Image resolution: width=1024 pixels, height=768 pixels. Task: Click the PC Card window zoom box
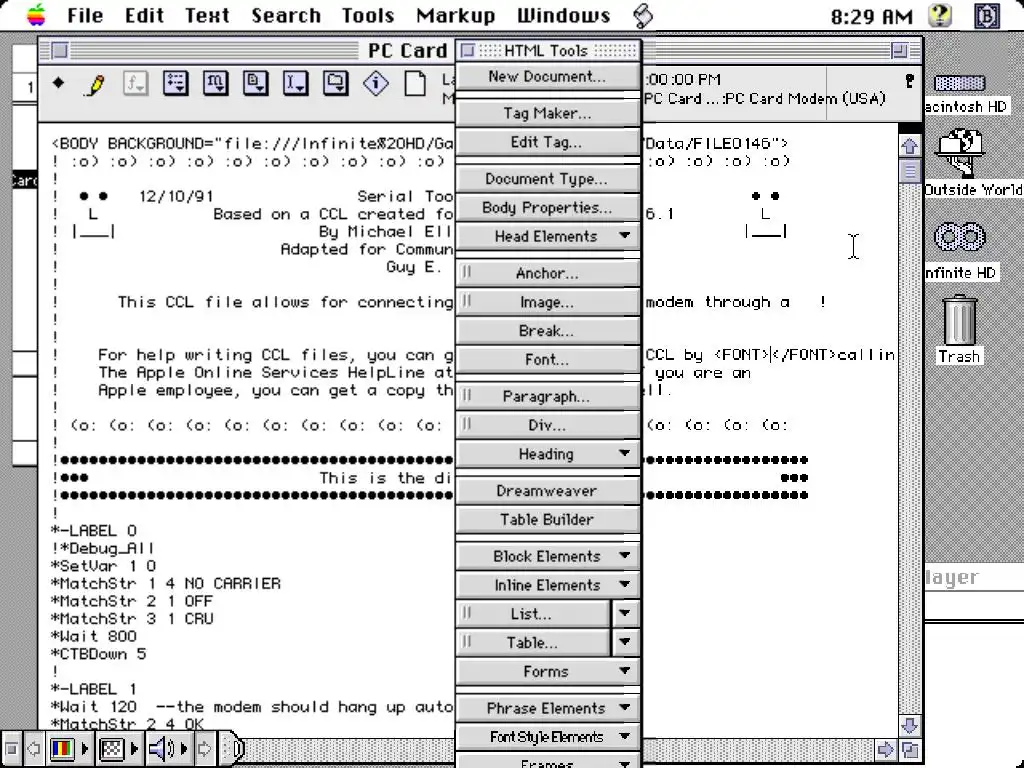tap(899, 50)
